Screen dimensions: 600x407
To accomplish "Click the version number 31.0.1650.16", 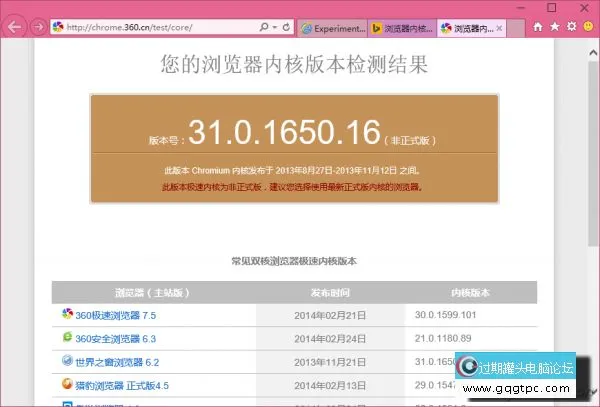I will pyautogui.click(x=284, y=132).
